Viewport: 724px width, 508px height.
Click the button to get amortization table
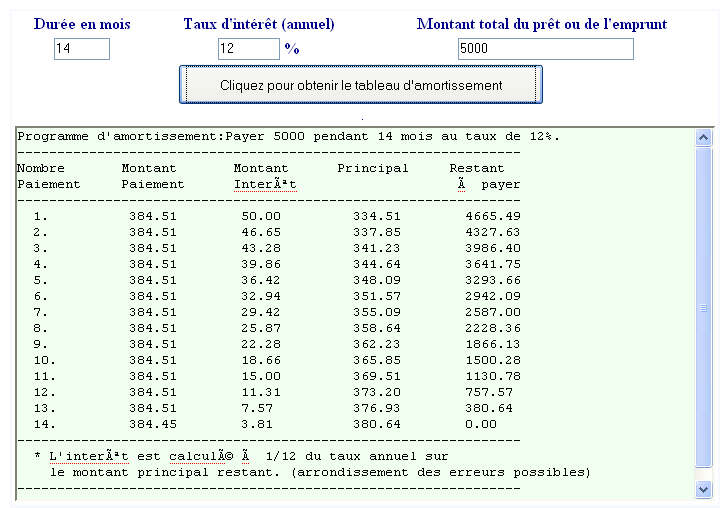[361, 85]
